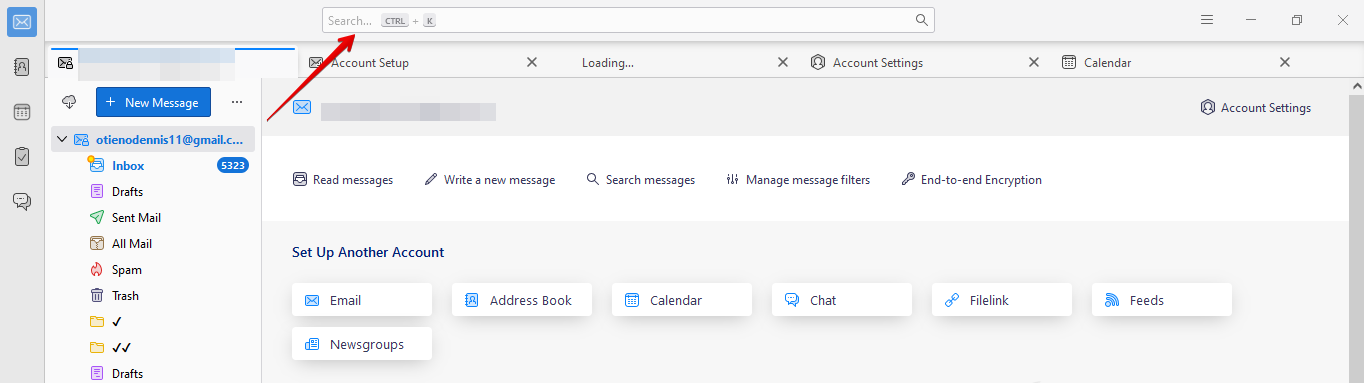This screenshot has height=383, width=1364.
Task: Click the Get Messages cloud icon
Action: (69, 102)
